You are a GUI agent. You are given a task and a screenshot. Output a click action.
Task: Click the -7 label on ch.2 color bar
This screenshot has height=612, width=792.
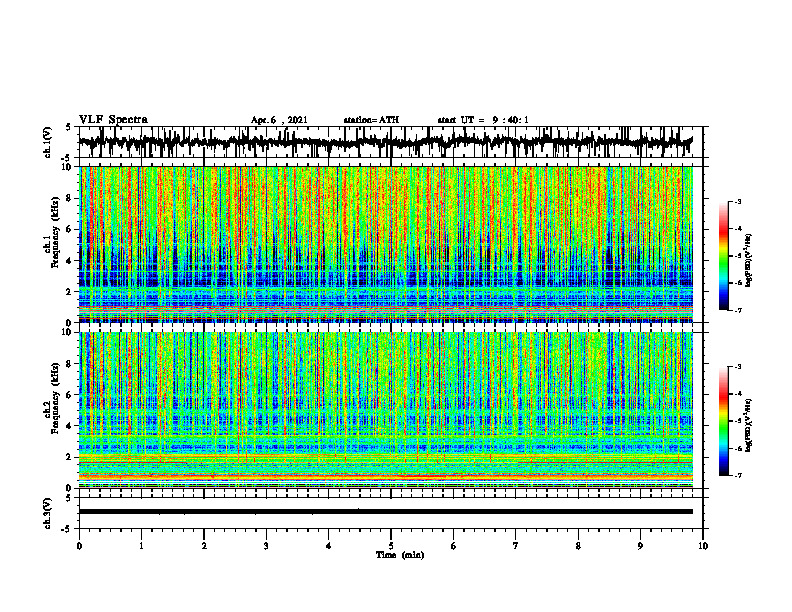click(x=738, y=475)
